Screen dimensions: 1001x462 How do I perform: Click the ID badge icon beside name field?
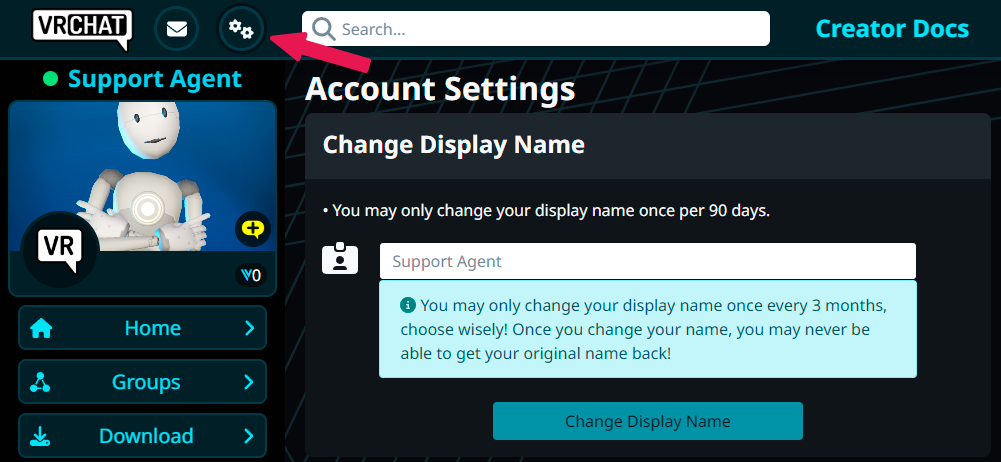340,258
